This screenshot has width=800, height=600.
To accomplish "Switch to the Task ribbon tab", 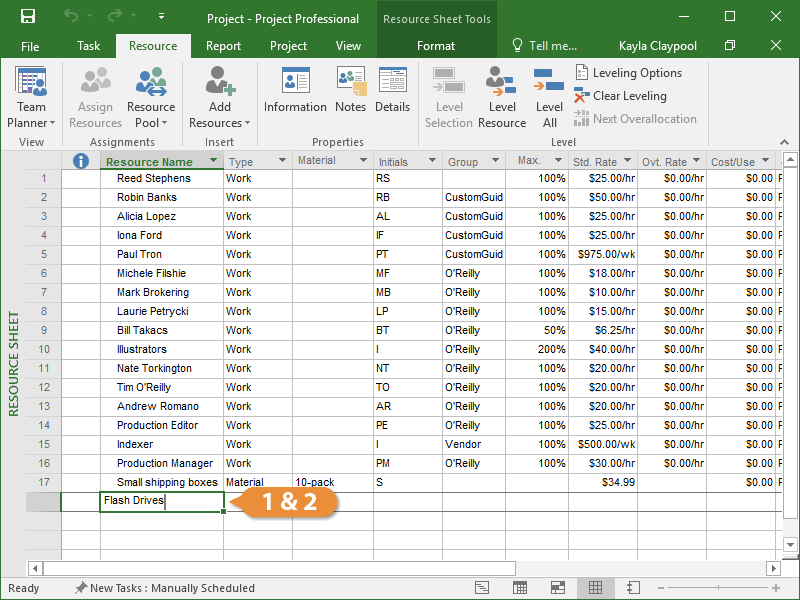I will coord(89,46).
